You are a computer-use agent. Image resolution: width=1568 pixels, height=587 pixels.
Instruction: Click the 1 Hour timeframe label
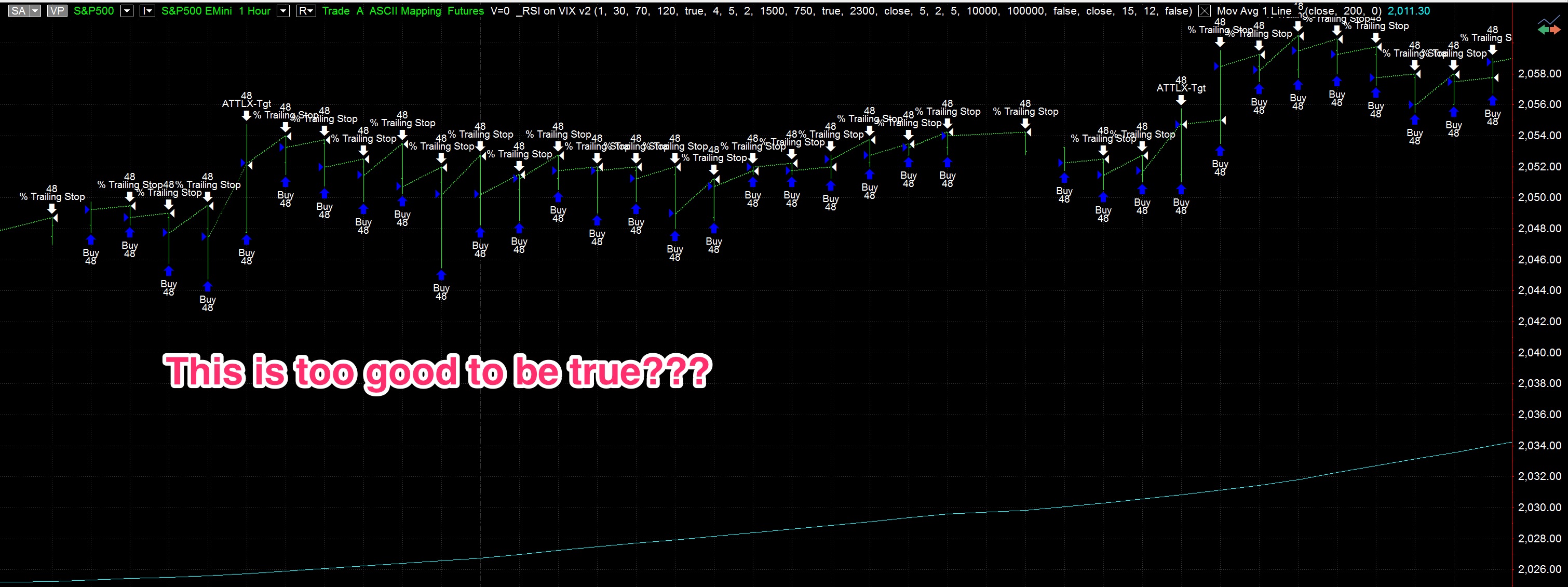tap(254, 11)
